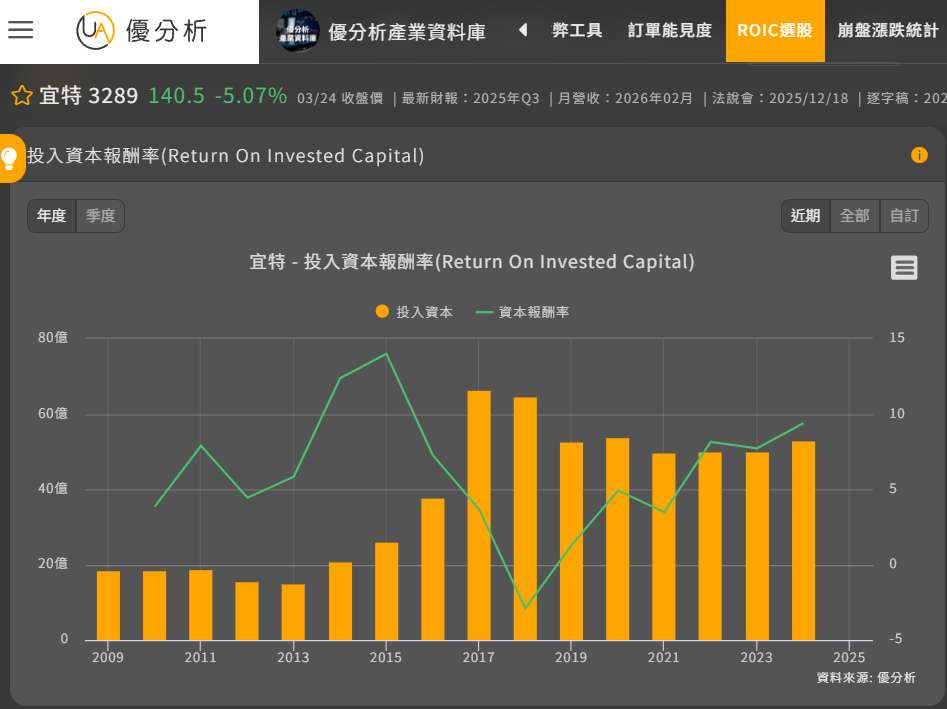This screenshot has width=947, height=709.
Task: Open the hamburger navigation menu
Action: point(20,30)
